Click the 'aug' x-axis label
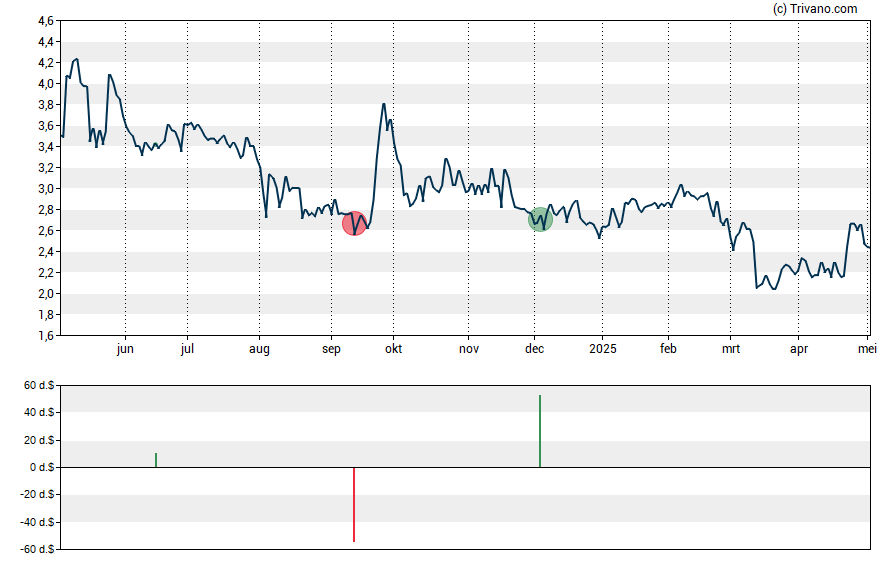888x565 pixels. pyautogui.click(x=259, y=349)
